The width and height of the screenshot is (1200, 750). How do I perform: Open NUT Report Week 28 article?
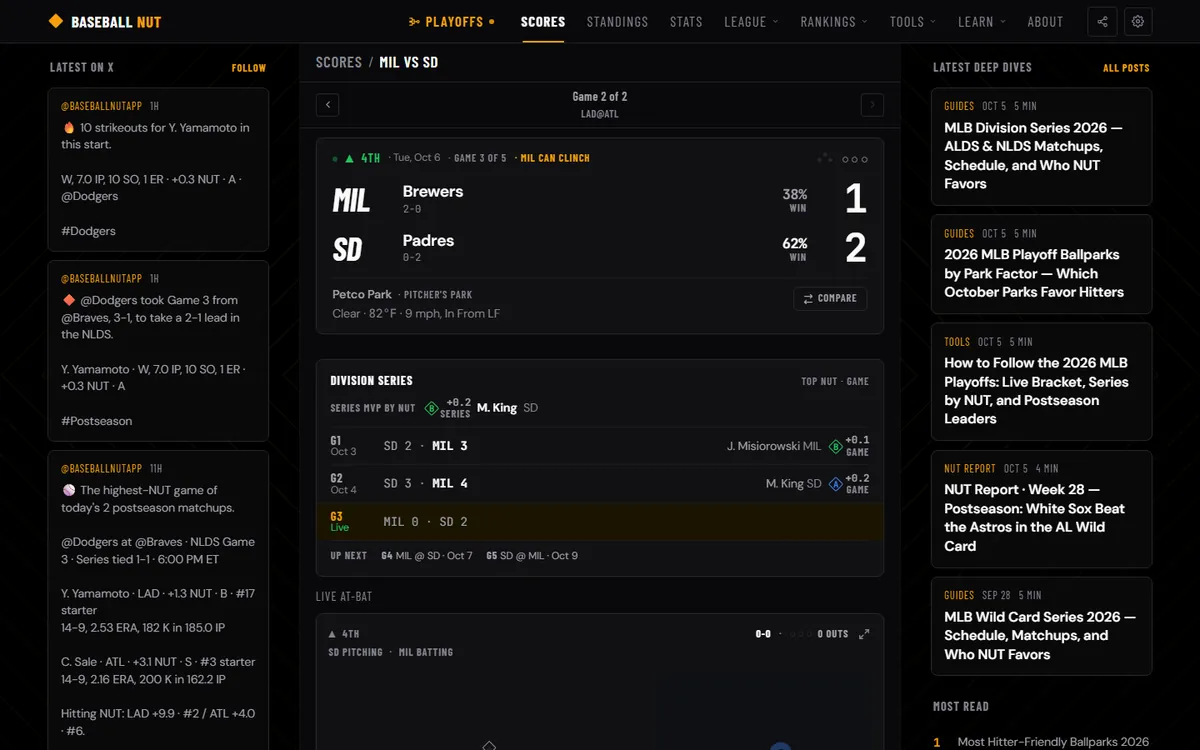pos(1041,509)
